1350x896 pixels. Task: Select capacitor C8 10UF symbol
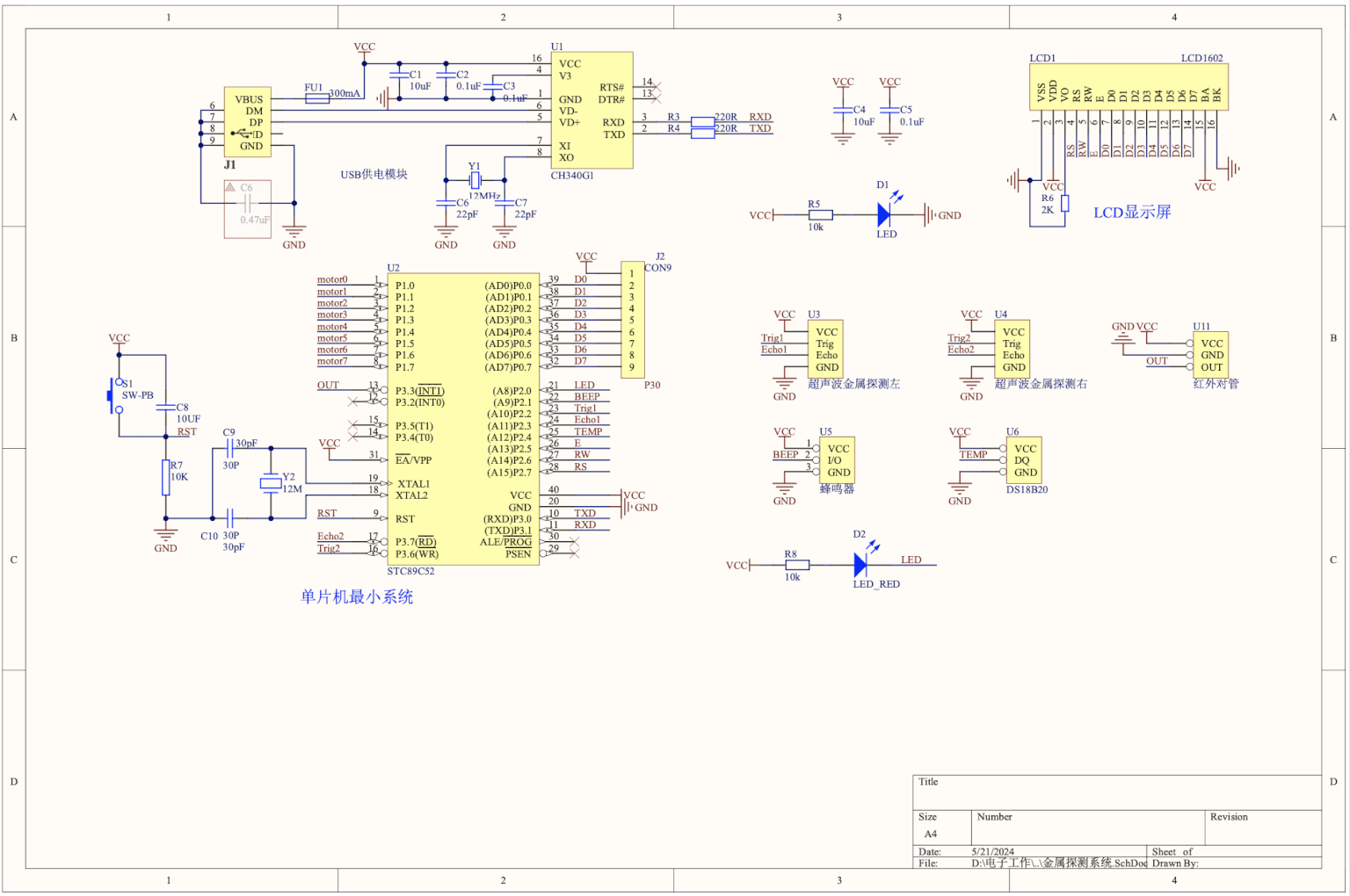(165, 408)
